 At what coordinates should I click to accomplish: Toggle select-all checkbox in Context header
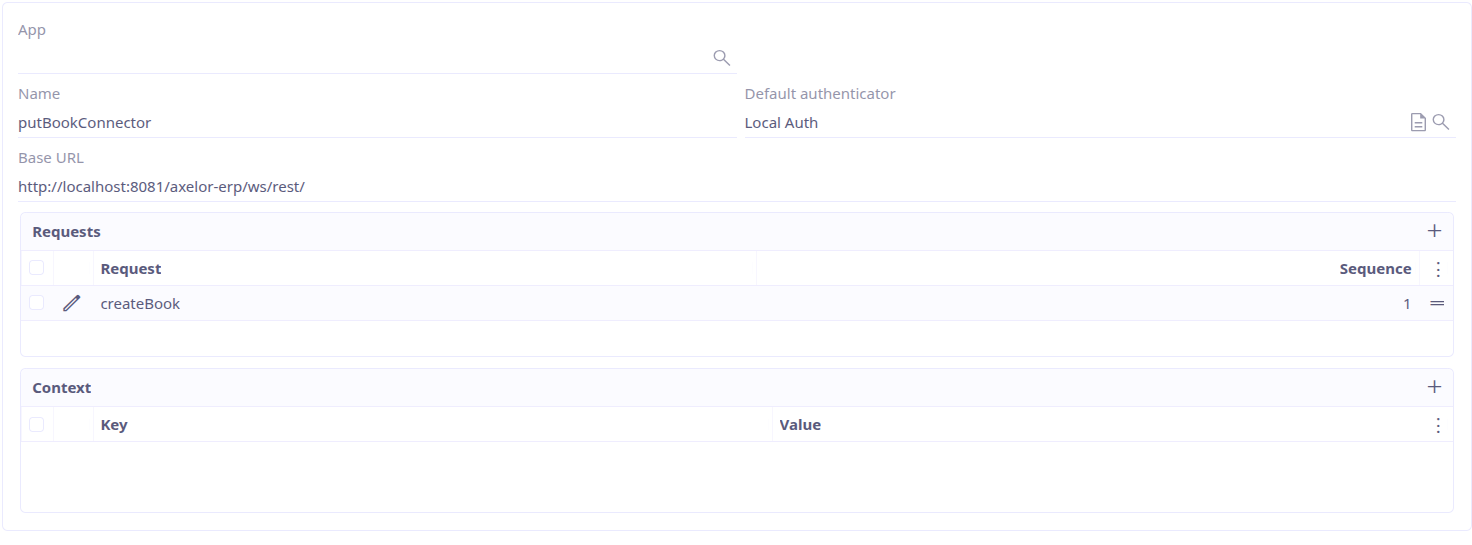click(37, 424)
